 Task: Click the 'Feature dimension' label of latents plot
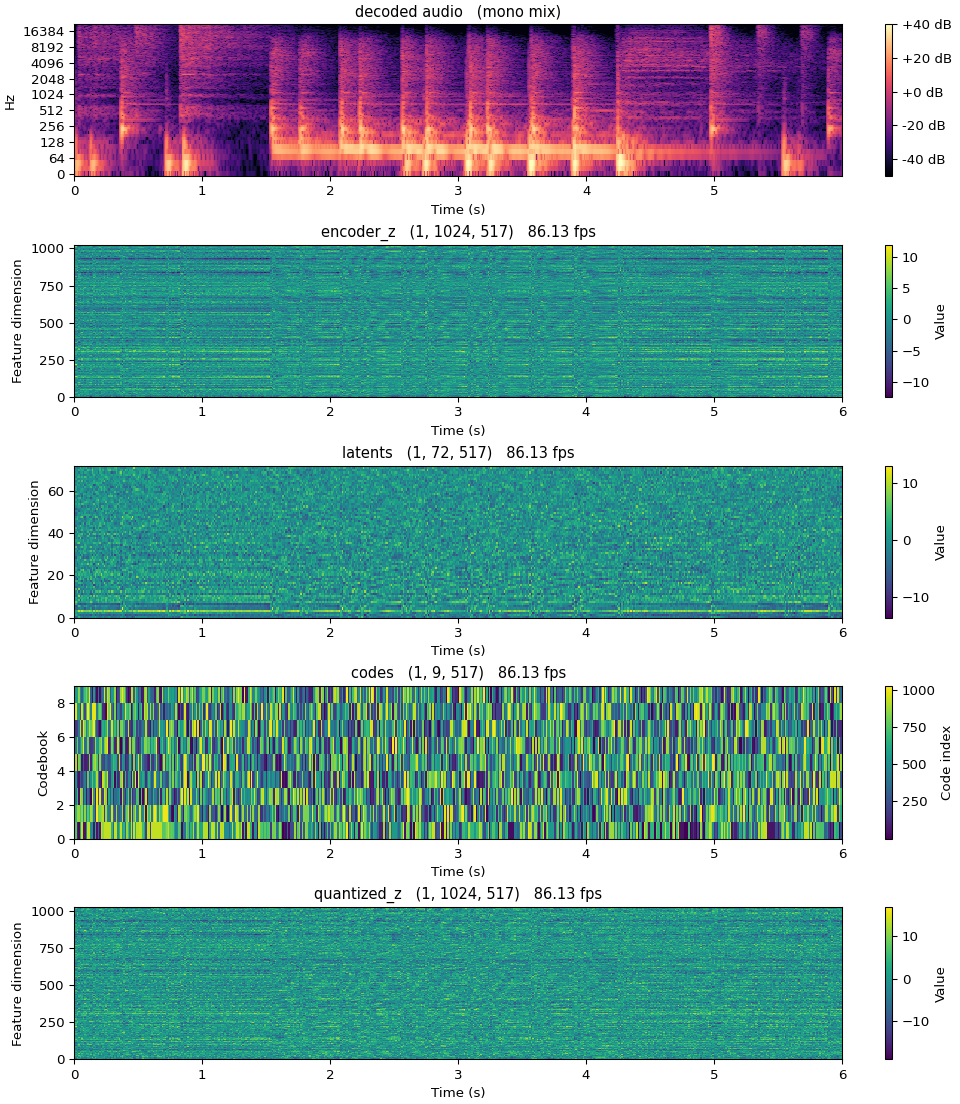click(x=34, y=542)
